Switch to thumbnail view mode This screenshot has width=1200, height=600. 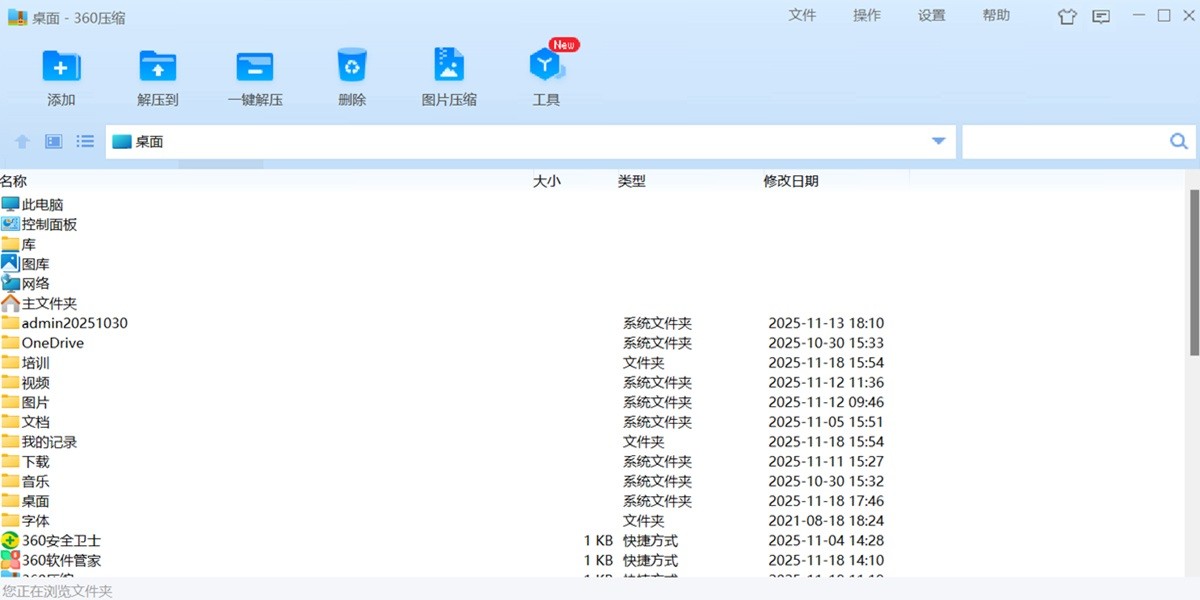(x=52, y=141)
